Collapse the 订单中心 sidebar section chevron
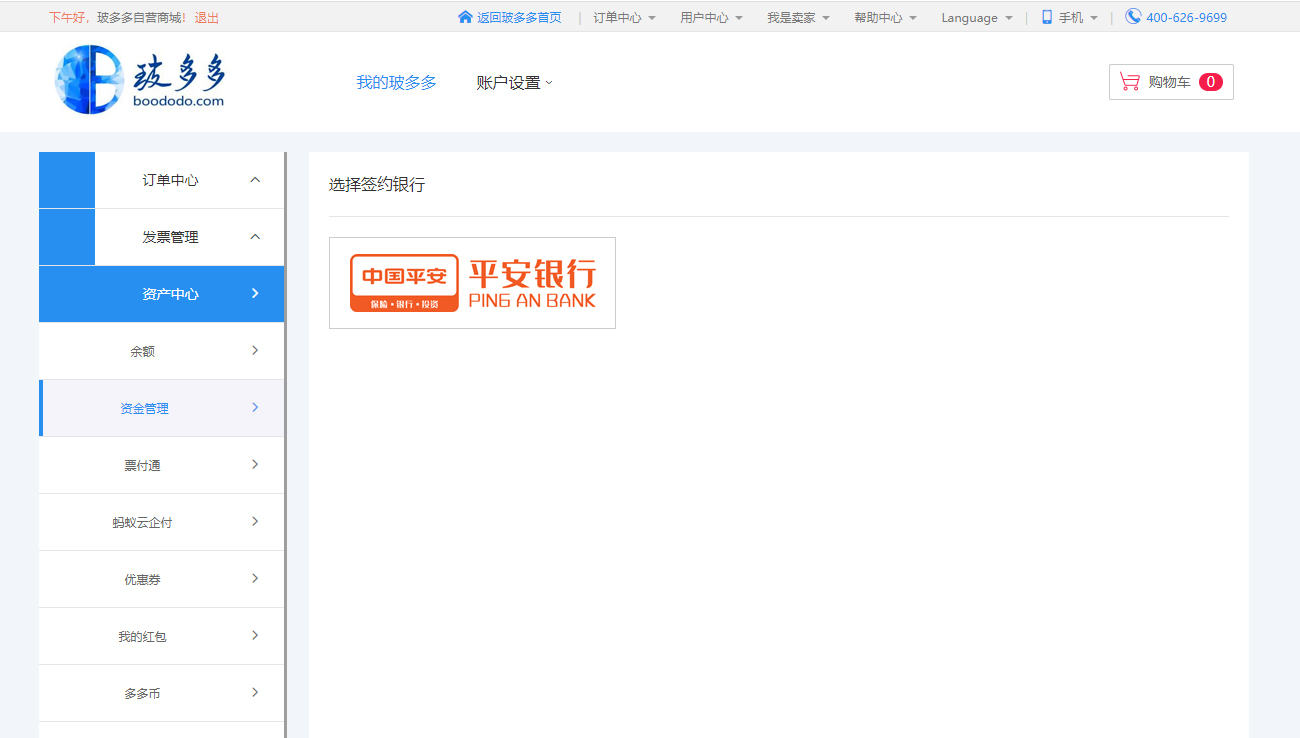 tap(255, 180)
